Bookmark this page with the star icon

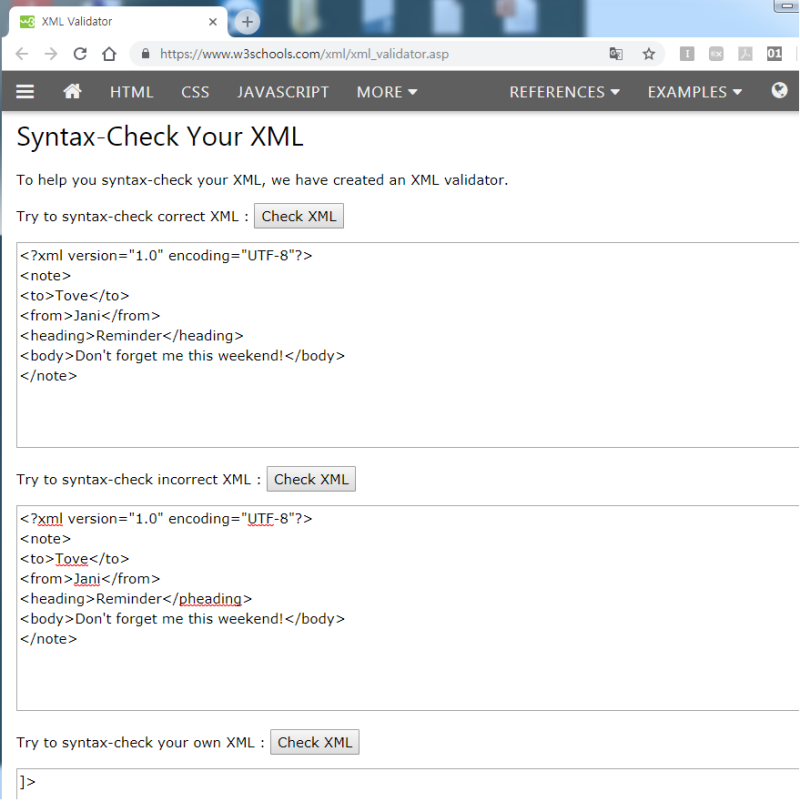point(647,54)
